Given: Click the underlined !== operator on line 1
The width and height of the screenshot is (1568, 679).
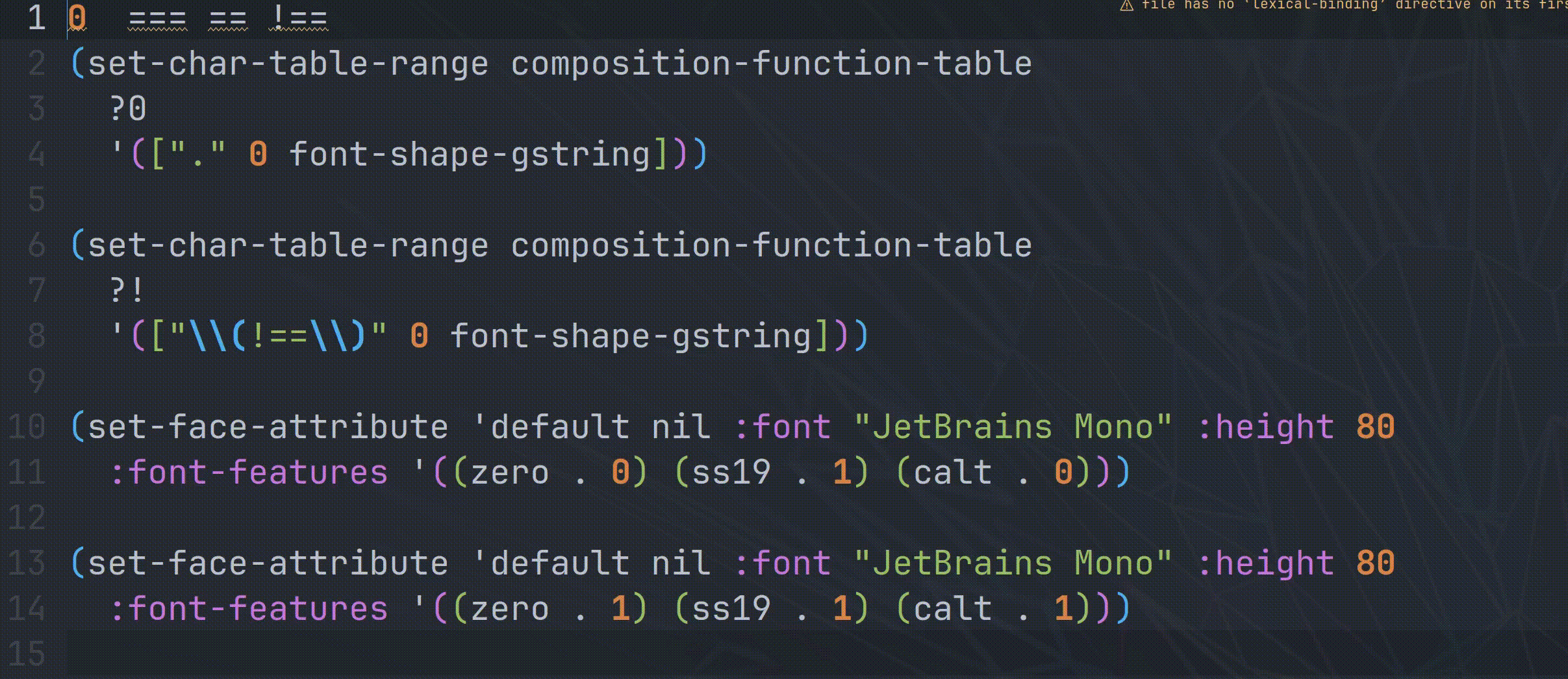Looking at the screenshot, I should [x=298, y=19].
